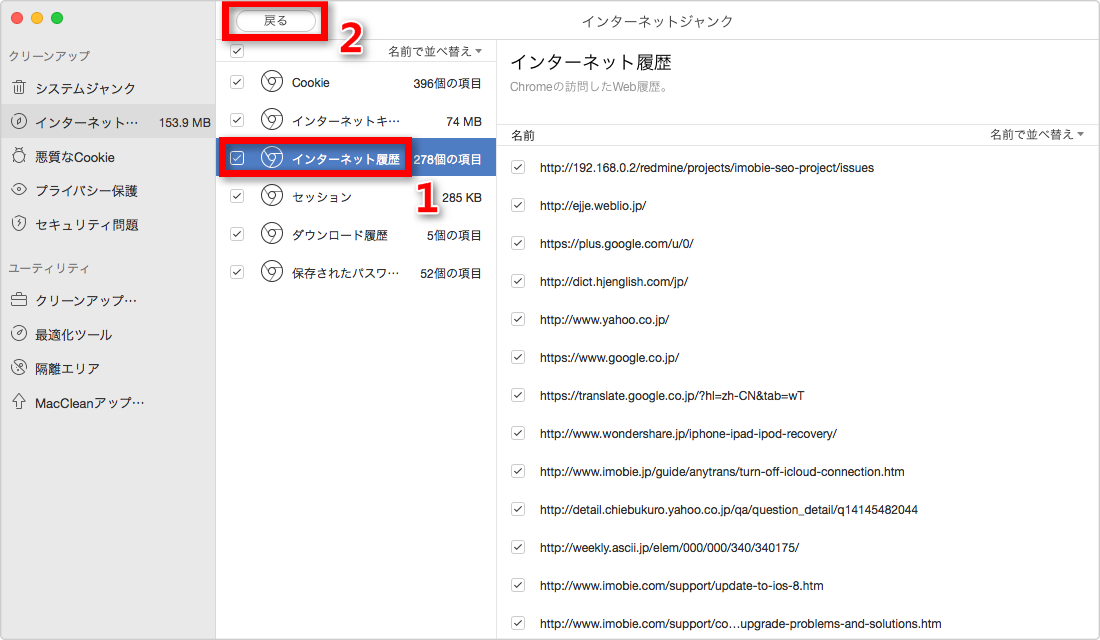This screenshot has height=640, width=1100.
Task: Click the 名前 column header
Action: [x=523, y=135]
